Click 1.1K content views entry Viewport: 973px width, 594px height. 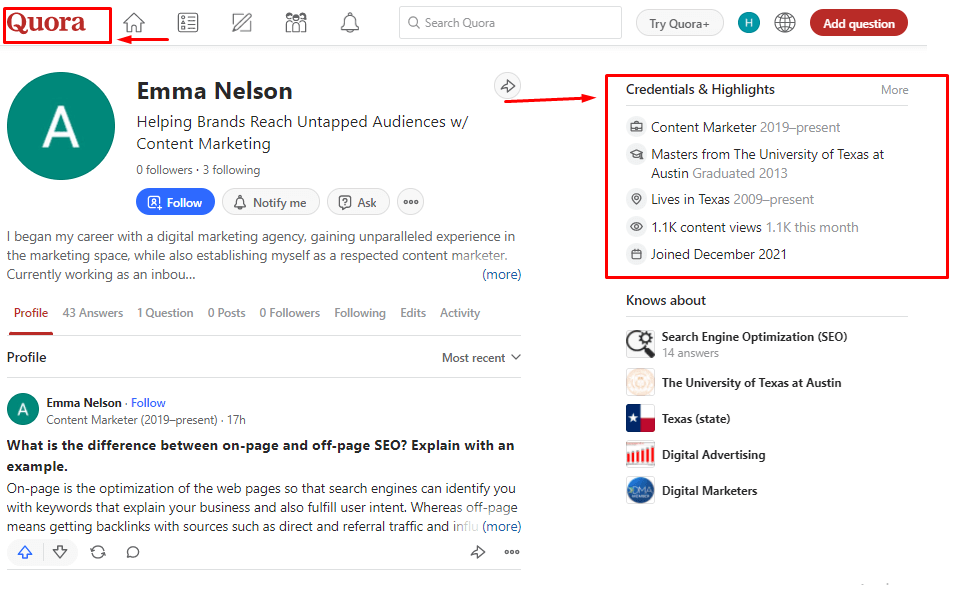755,227
